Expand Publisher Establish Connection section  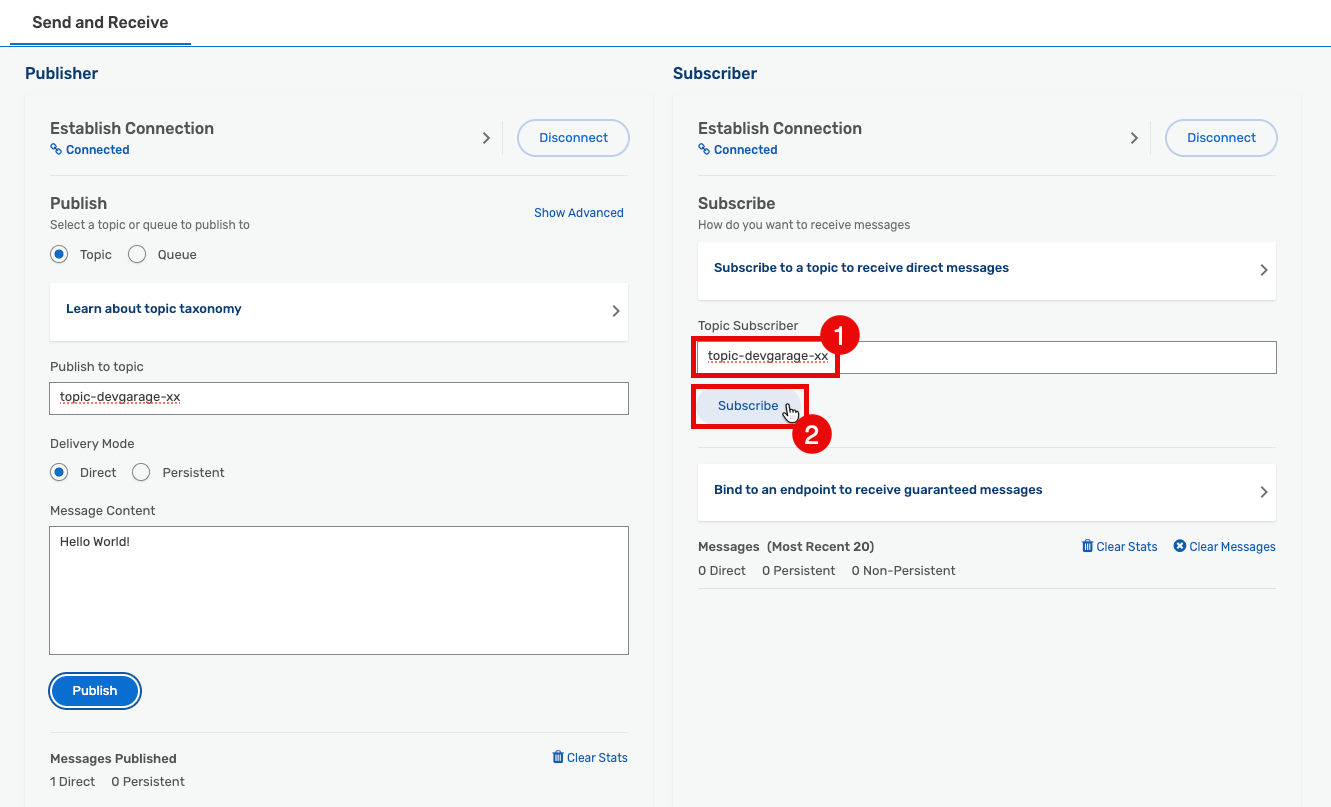coord(486,138)
